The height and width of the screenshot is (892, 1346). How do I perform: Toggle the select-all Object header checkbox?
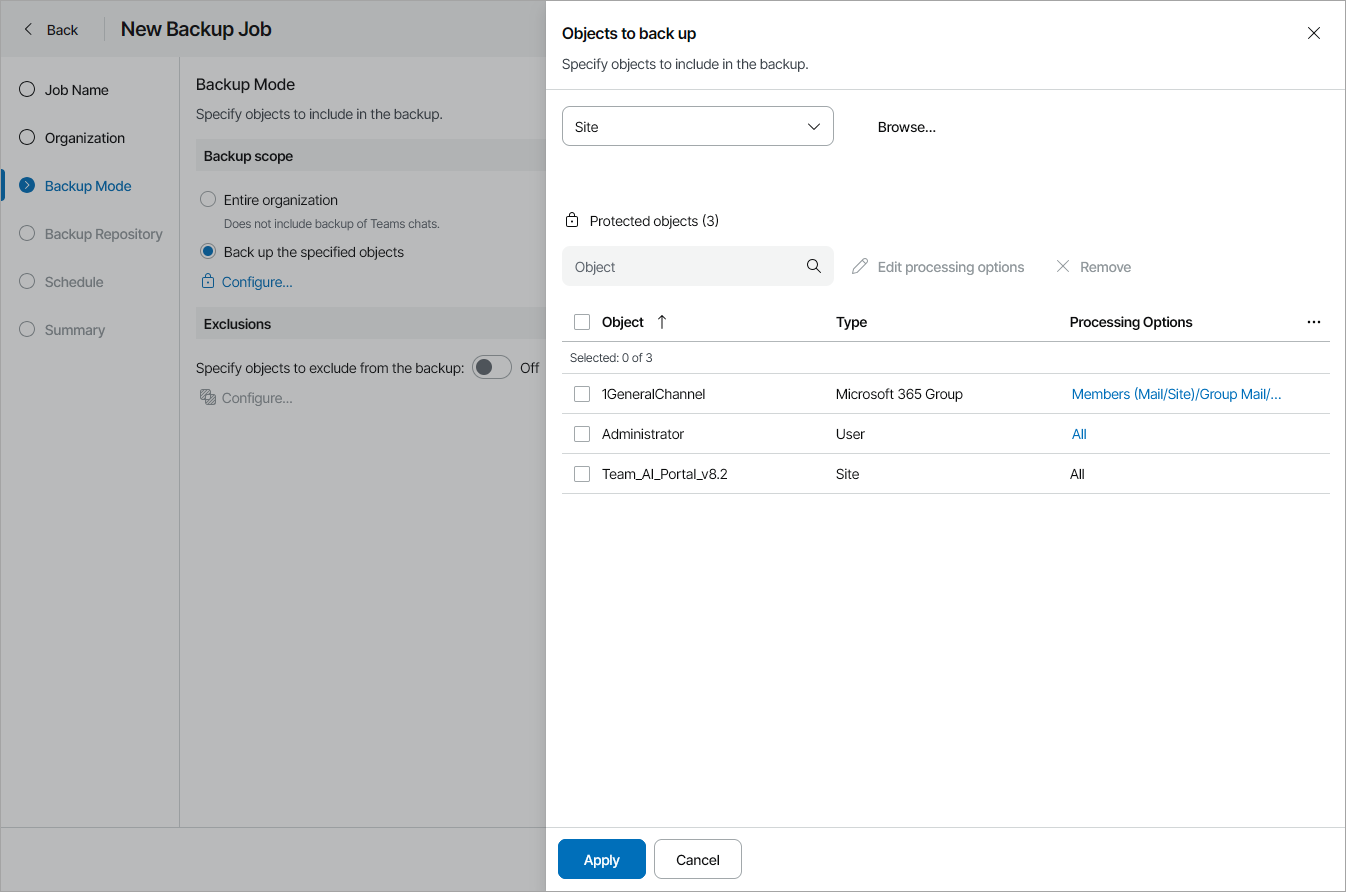(582, 322)
